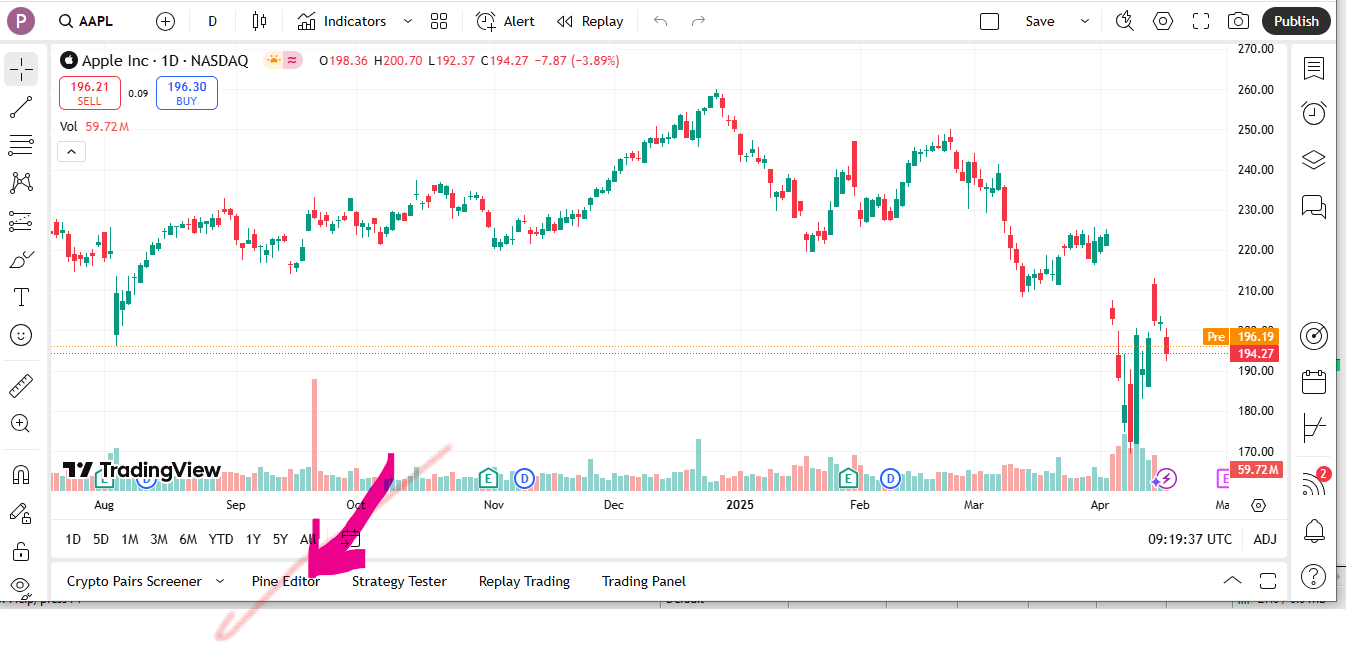Open the pattern drawing tools

(x=21, y=183)
